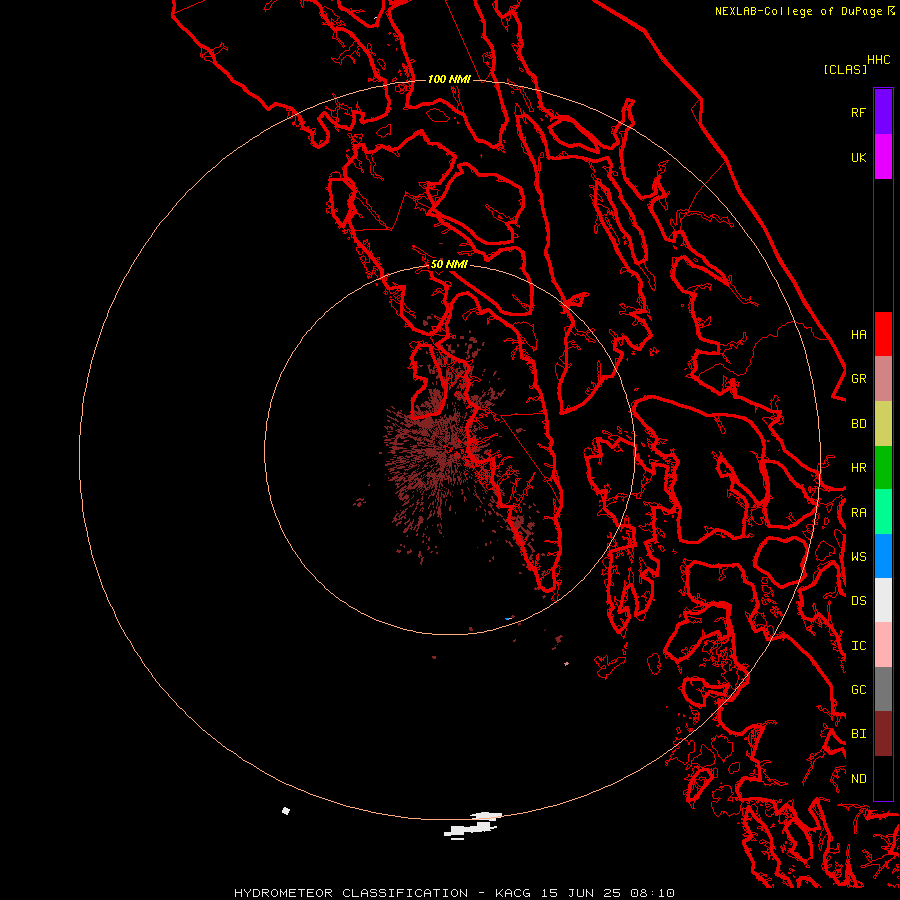900x900 pixels.
Task: Click the HA legend label
Action: pyautogui.click(x=858, y=334)
